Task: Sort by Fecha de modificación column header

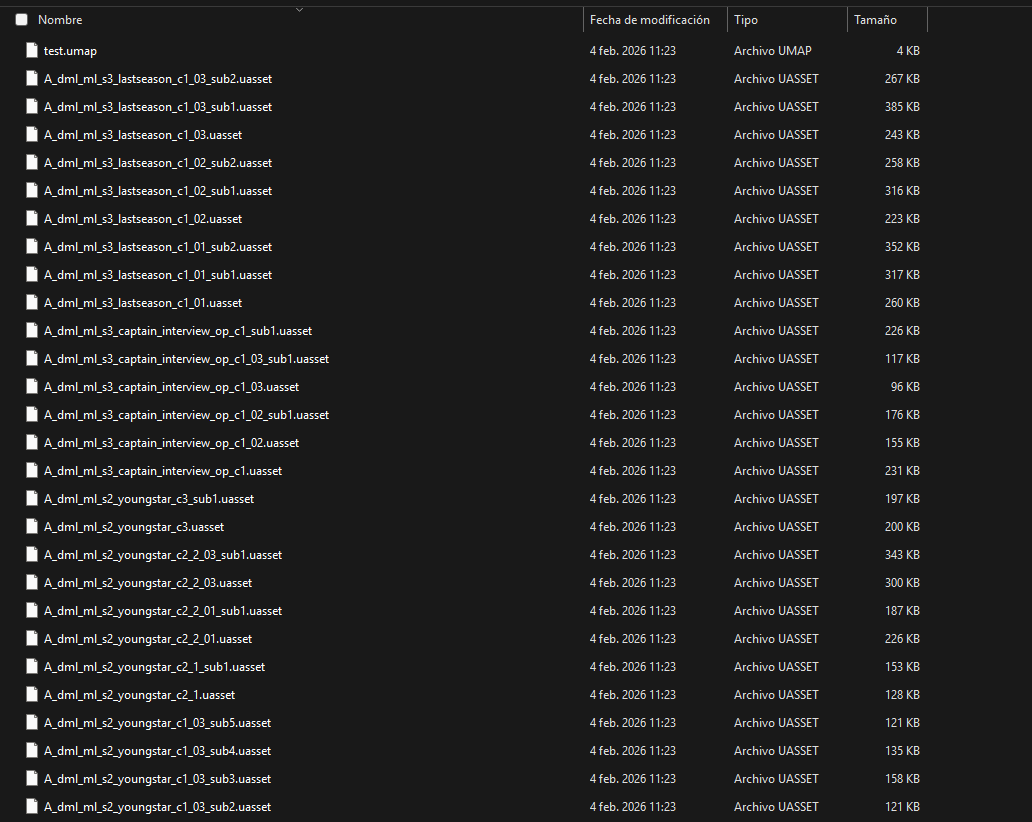Action: point(650,20)
